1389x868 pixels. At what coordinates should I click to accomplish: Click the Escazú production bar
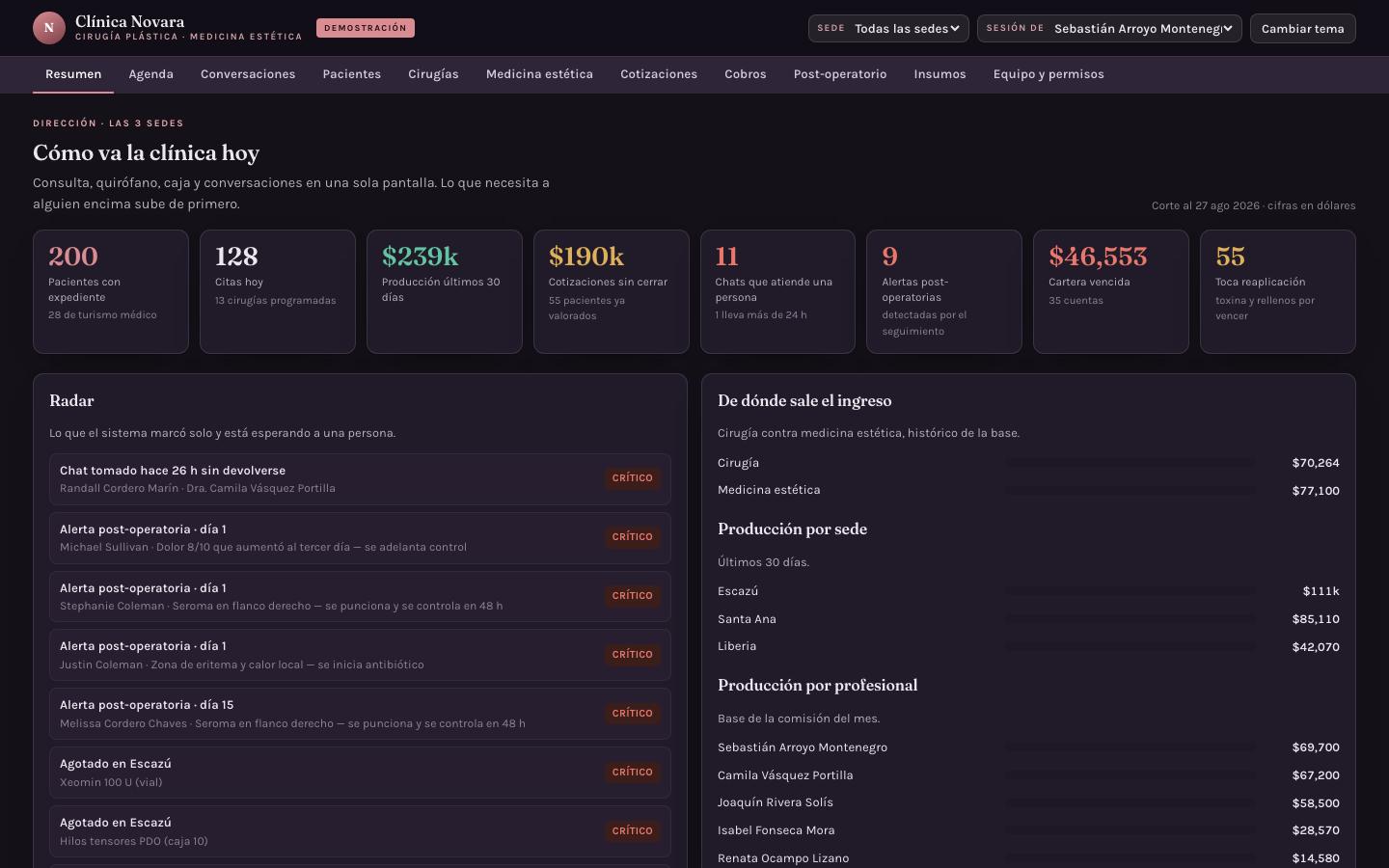tap(1130, 591)
